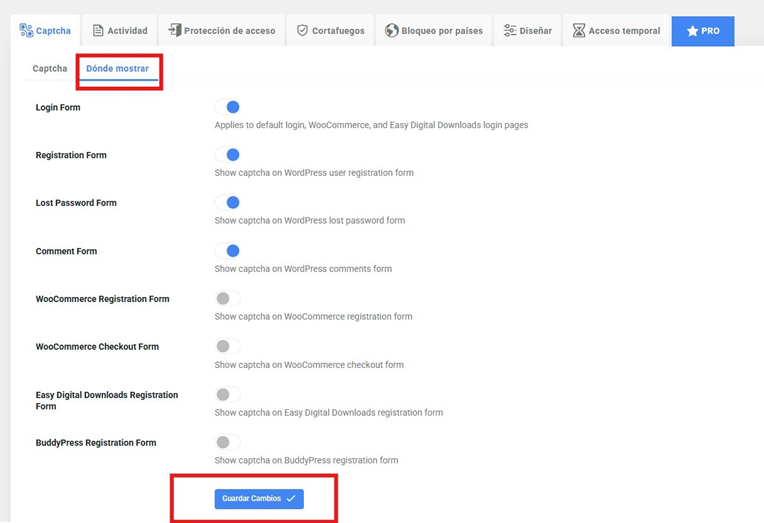Click the Comment Form label
The image size is (764, 523).
click(x=66, y=251)
